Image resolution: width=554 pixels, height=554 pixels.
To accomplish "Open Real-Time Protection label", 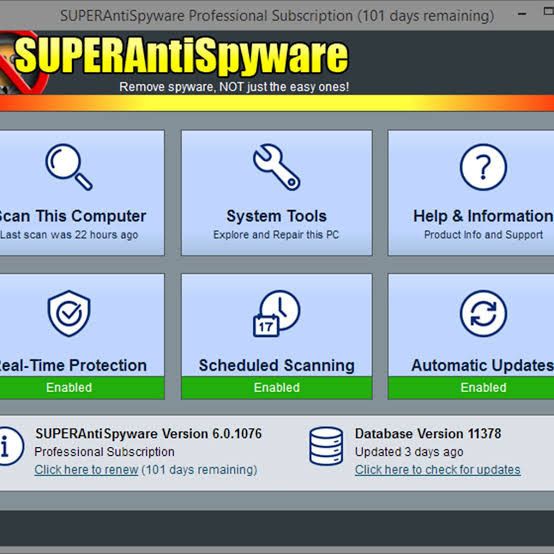I will (72, 365).
